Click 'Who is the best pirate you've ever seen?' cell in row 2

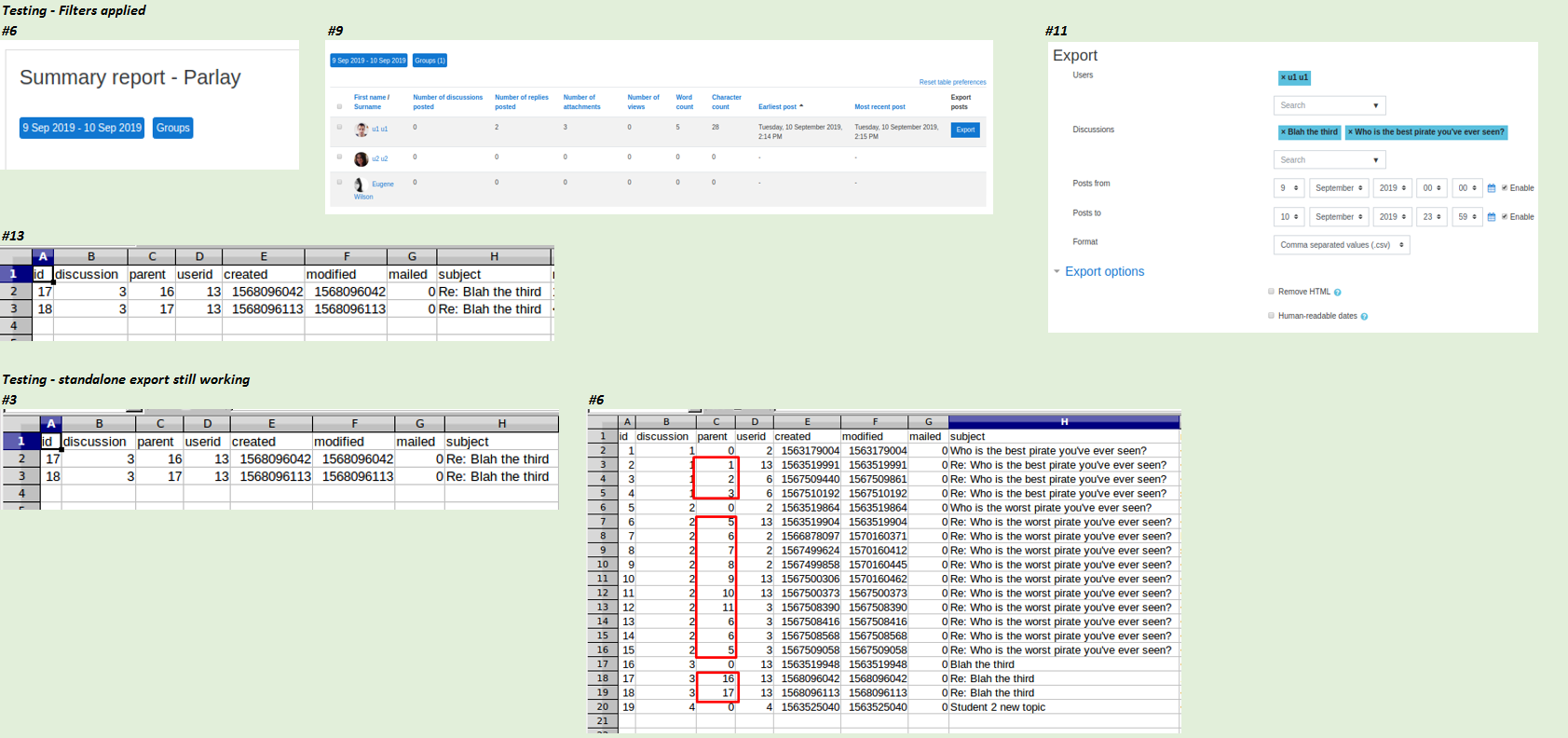1064,451
